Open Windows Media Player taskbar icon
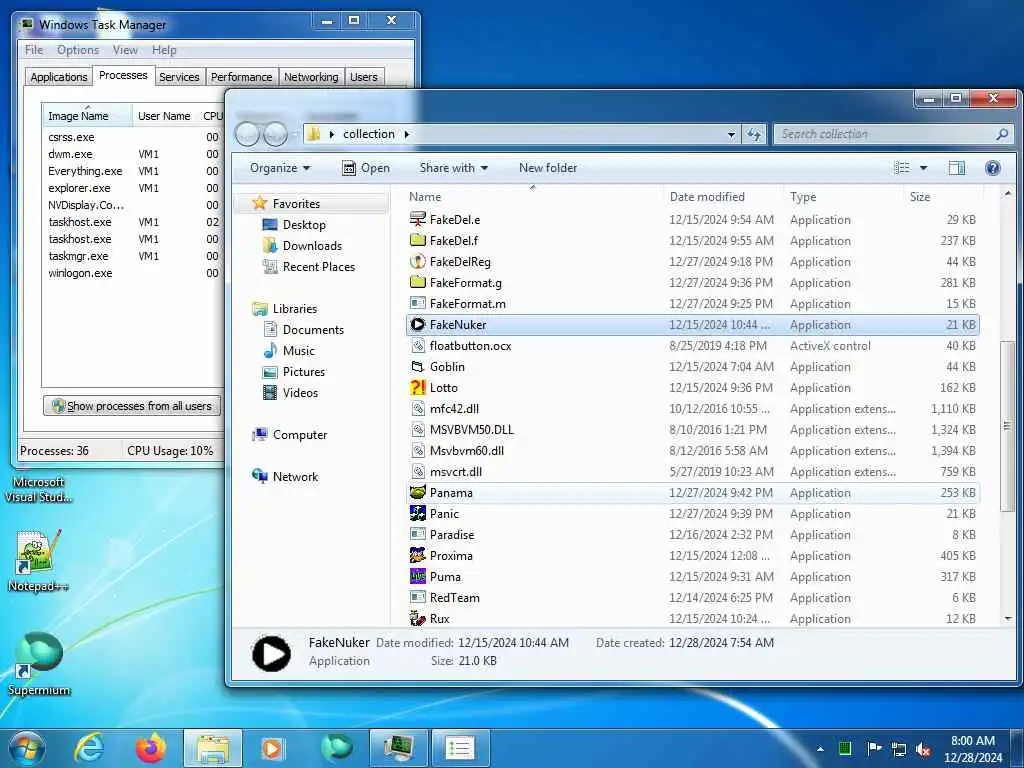The height and width of the screenshot is (768, 1024). coord(273,748)
